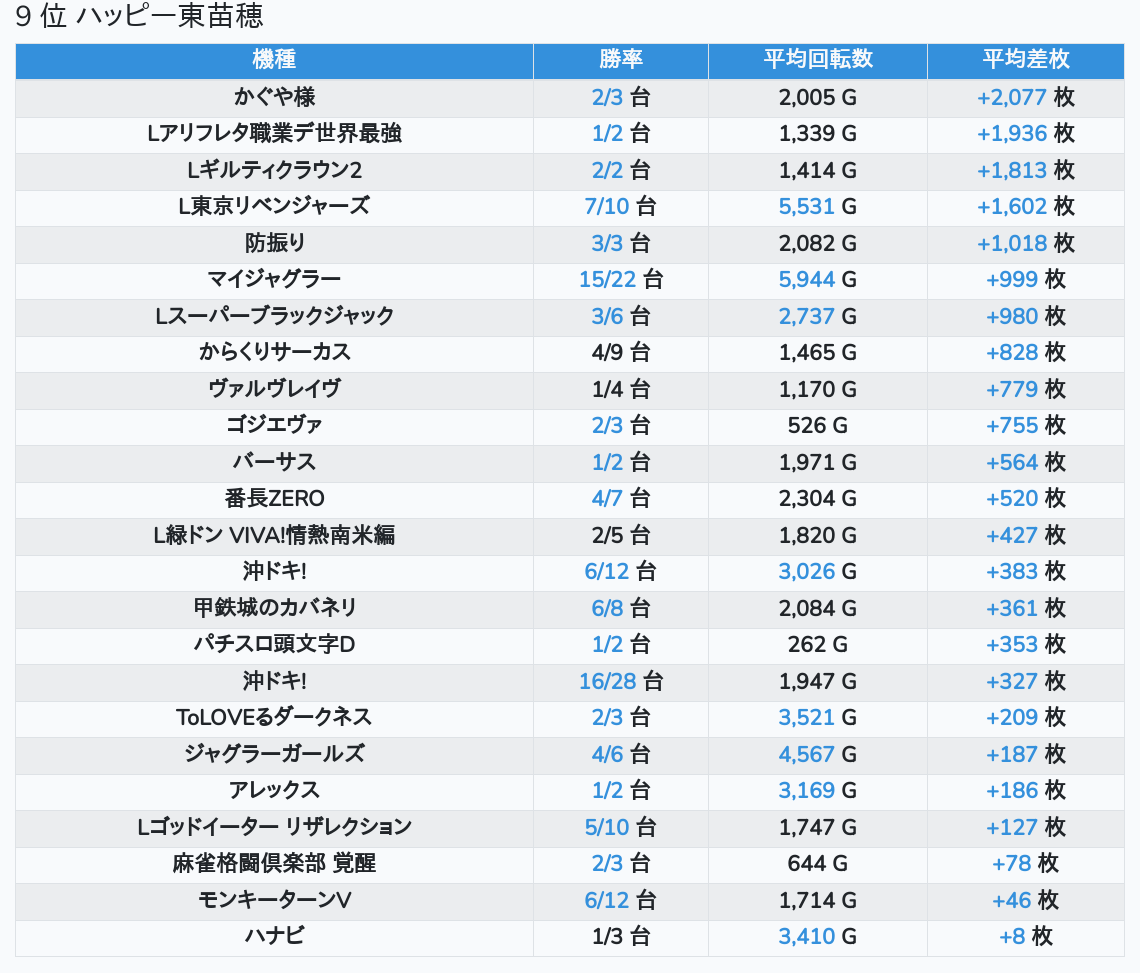Click the 16/28 win rate for 沖ドキ!
Viewport: 1140px width, 973px height.
point(607,682)
